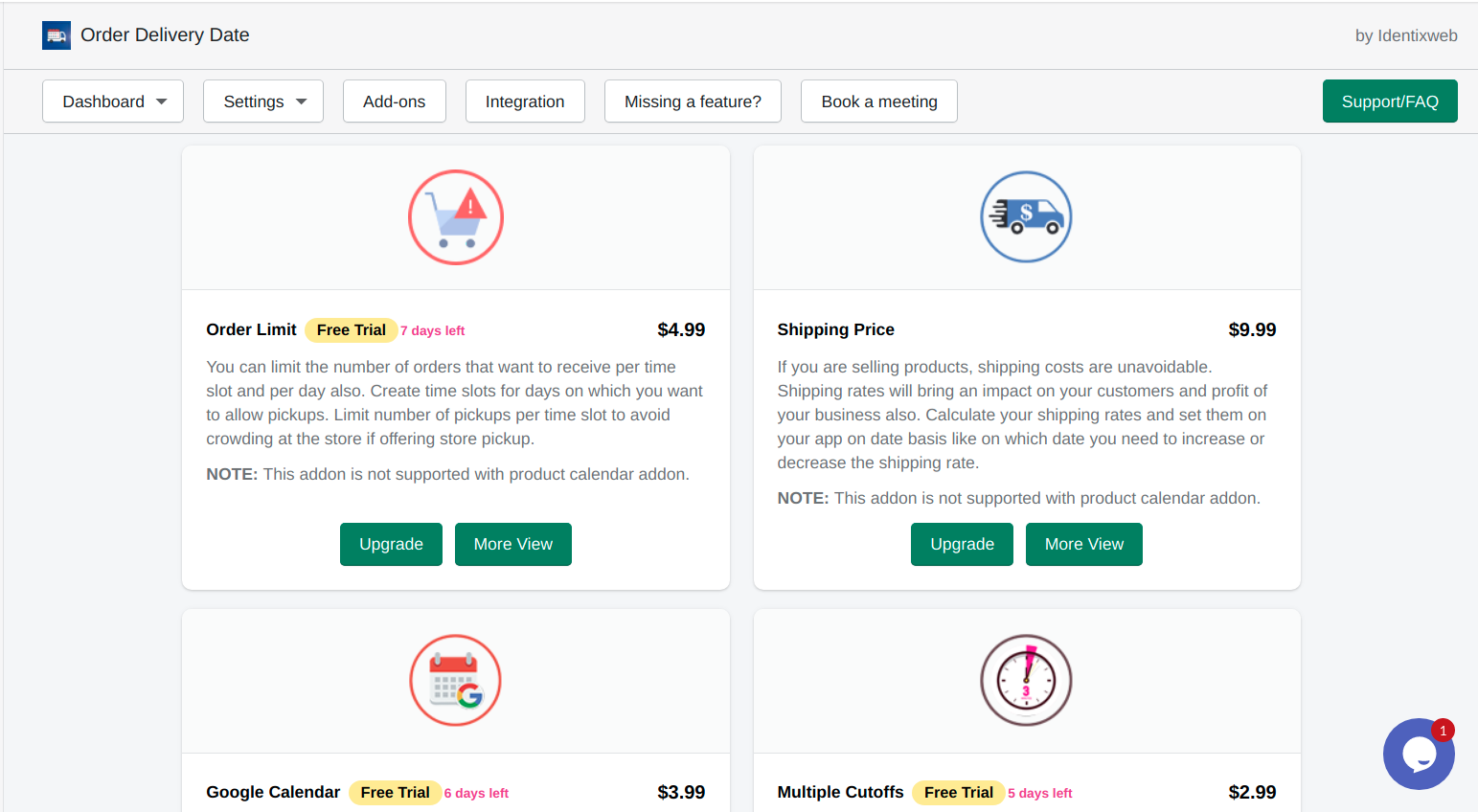Image resolution: width=1478 pixels, height=812 pixels.
Task: Click the 'Order Delivery Date' app title
Action: click(x=165, y=35)
